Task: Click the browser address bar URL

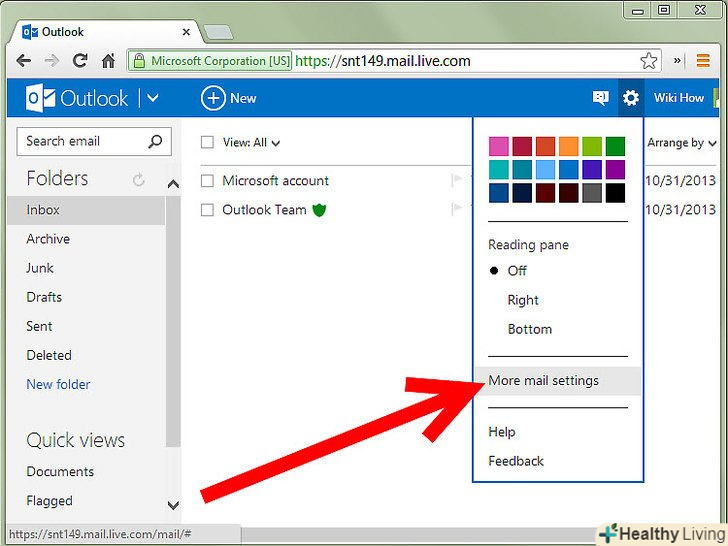Action: tap(383, 61)
